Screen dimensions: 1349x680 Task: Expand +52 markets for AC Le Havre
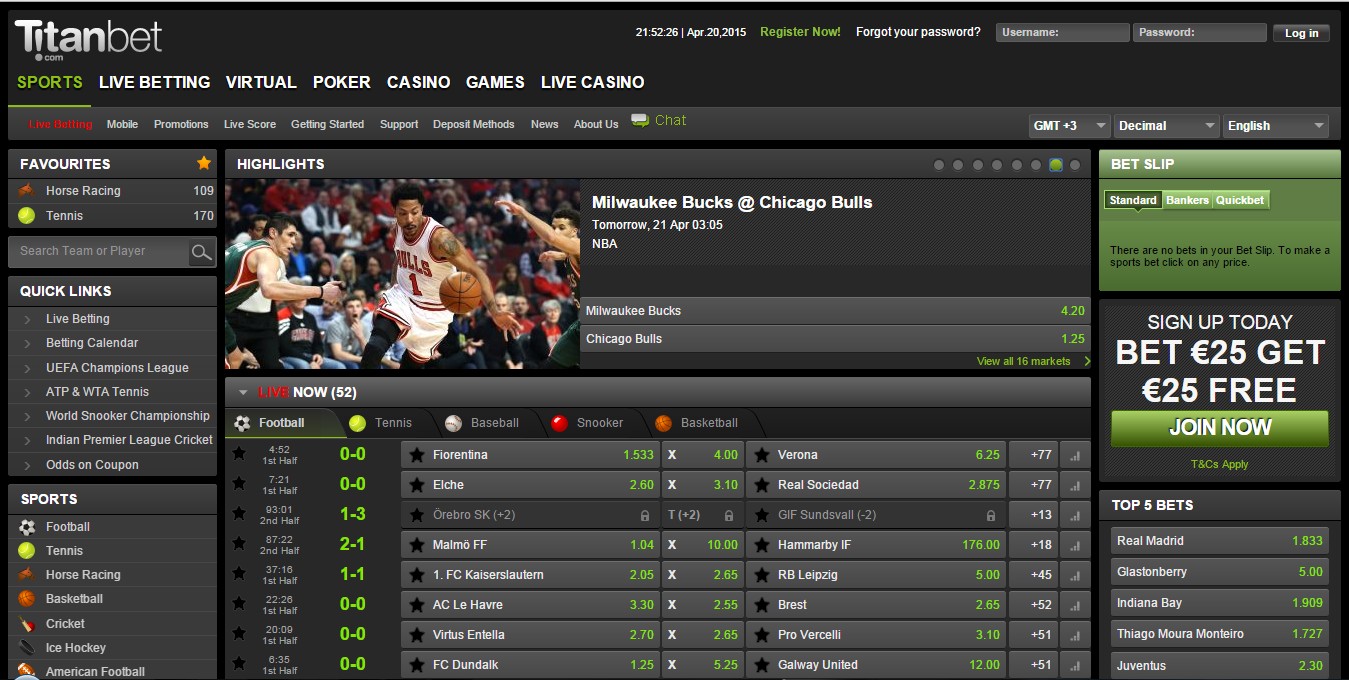pos(1033,605)
